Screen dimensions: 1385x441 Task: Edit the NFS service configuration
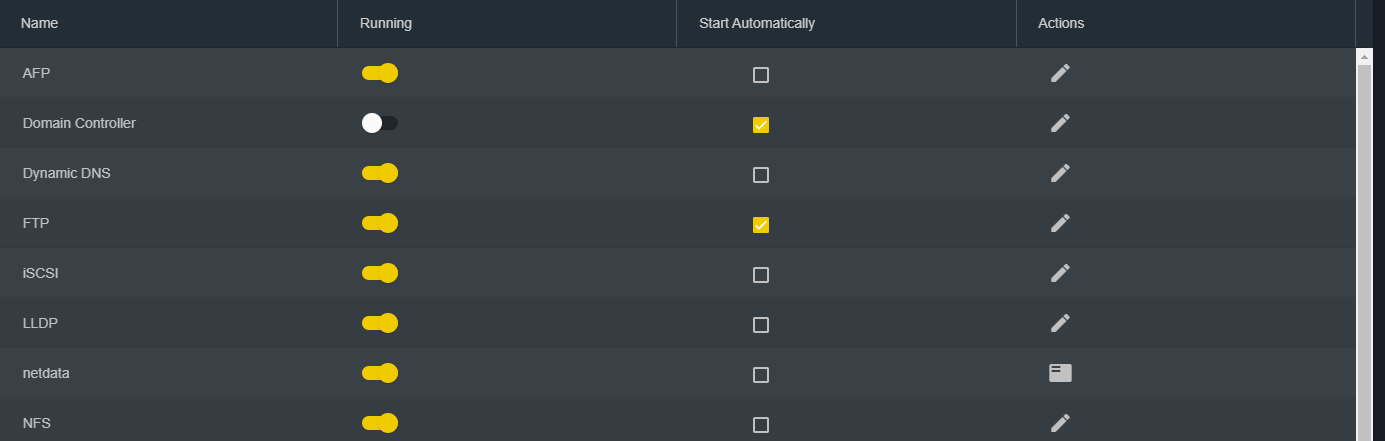(1060, 423)
